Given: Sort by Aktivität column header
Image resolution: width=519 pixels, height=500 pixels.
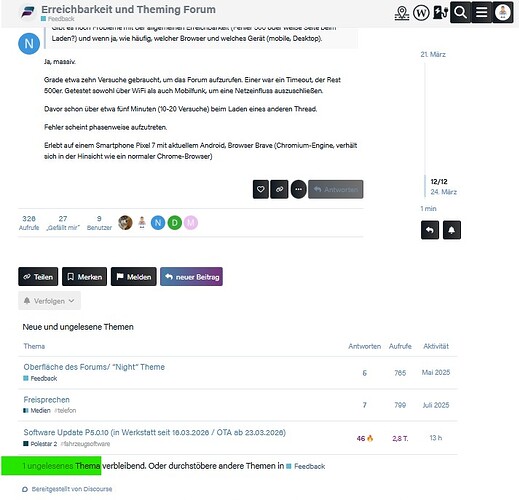Looking at the screenshot, I should click(x=436, y=346).
